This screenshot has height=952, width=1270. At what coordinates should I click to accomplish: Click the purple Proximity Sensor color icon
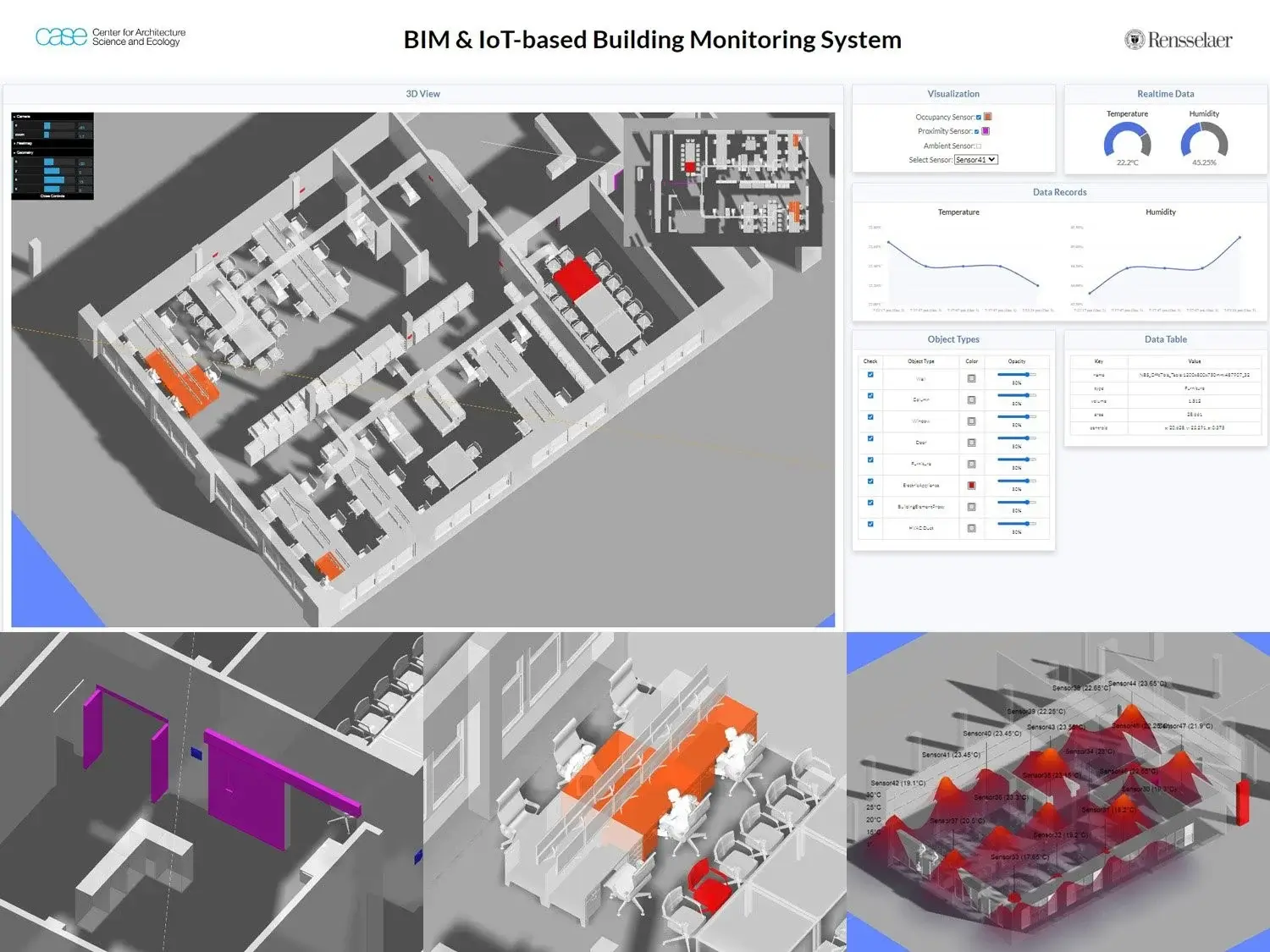coord(985,131)
